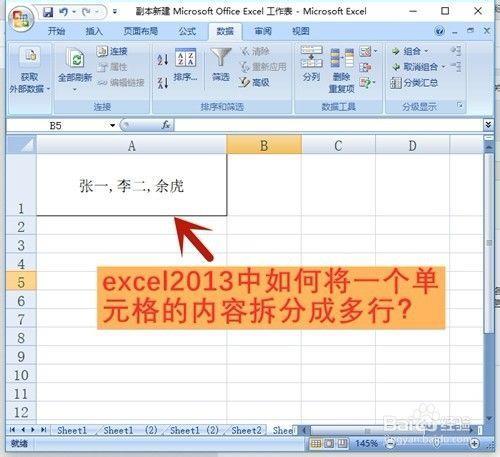500x457 pixels.
Task: Click Text to Columns (分列)
Action: tap(311, 64)
